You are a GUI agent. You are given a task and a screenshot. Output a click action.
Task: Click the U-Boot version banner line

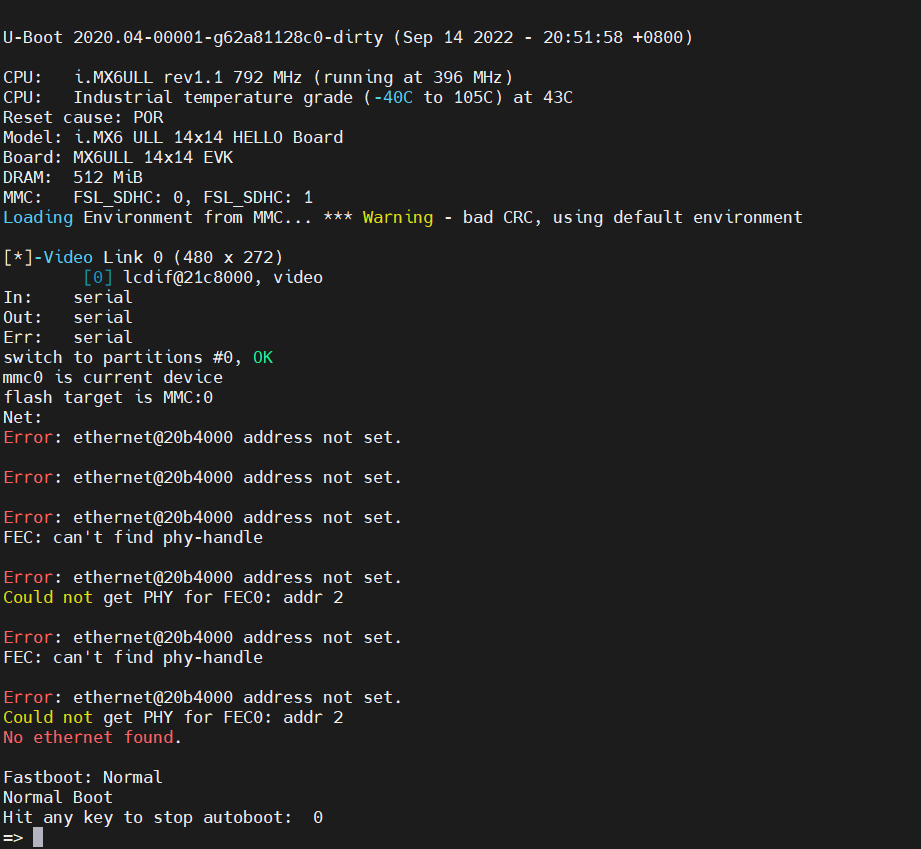click(x=348, y=38)
